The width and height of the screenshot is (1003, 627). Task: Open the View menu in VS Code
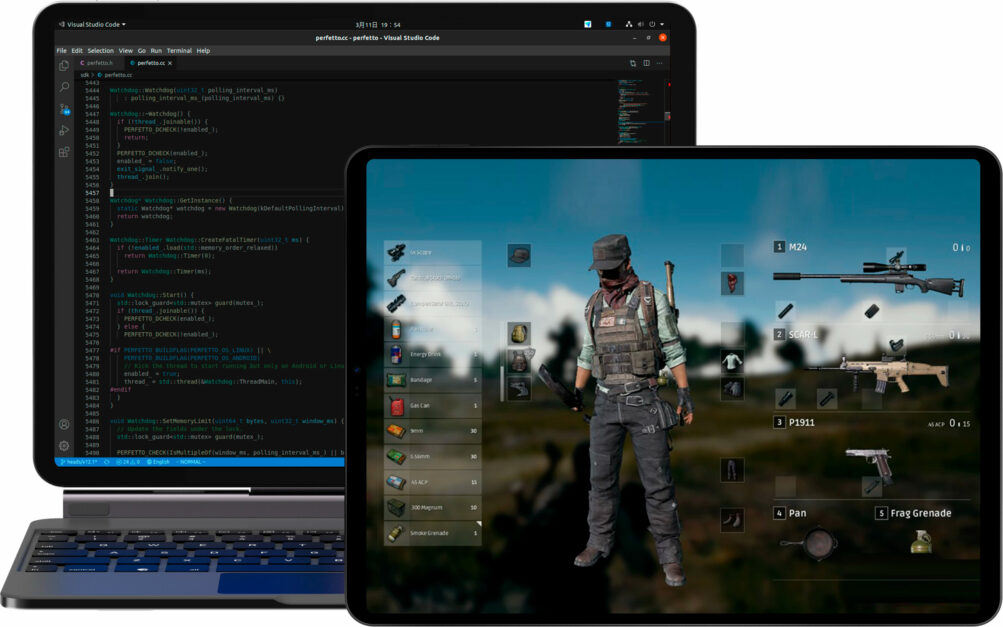(125, 51)
